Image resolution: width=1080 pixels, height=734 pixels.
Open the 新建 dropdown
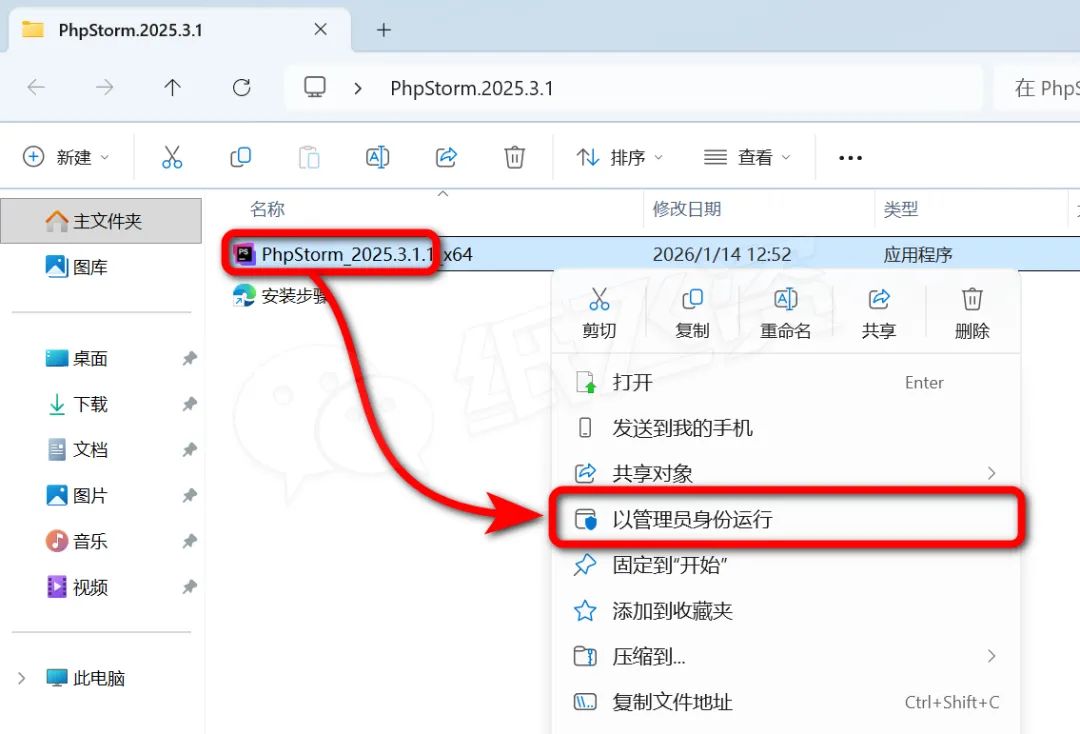(66, 158)
